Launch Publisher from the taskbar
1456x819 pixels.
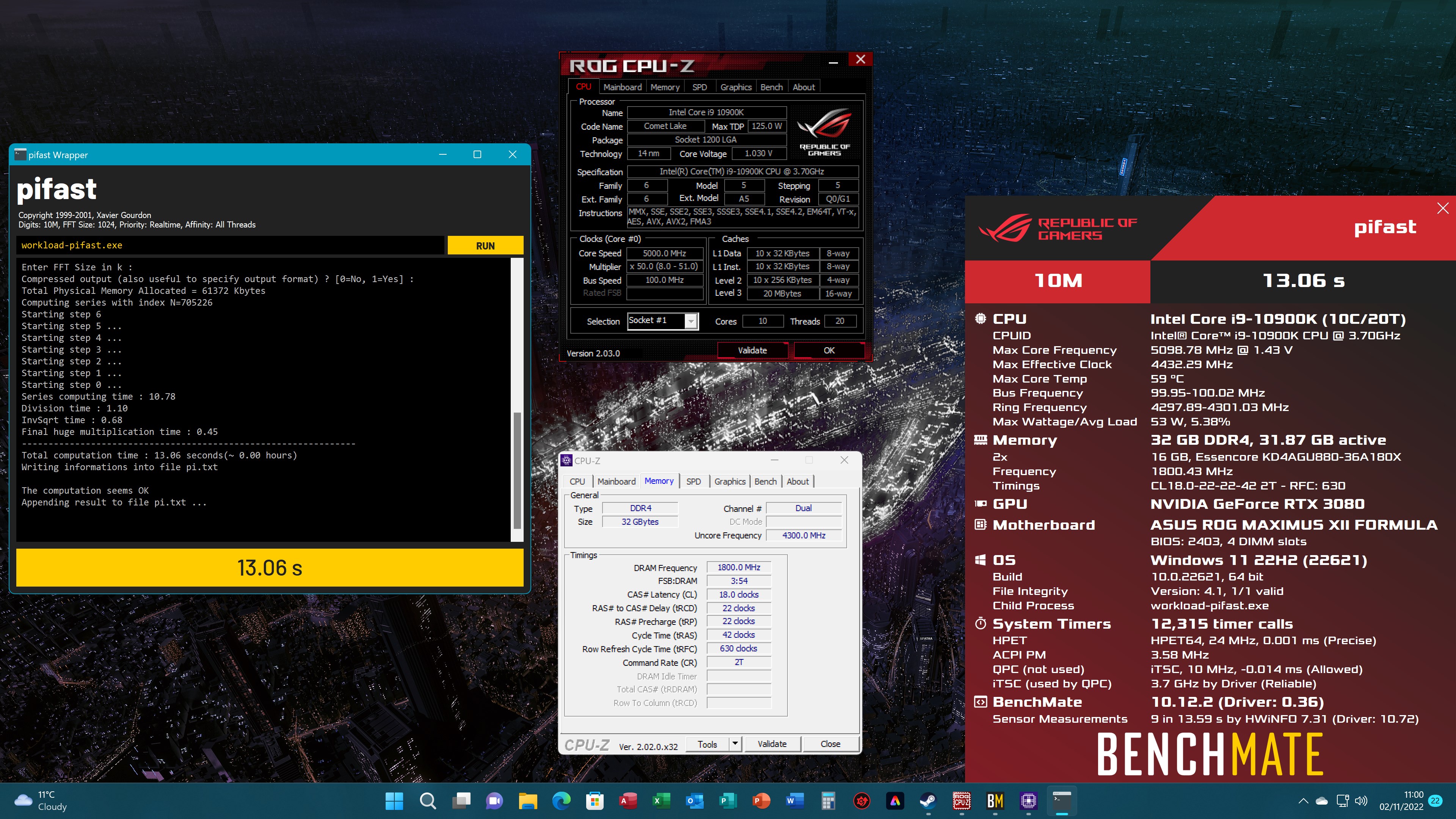(x=728, y=800)
